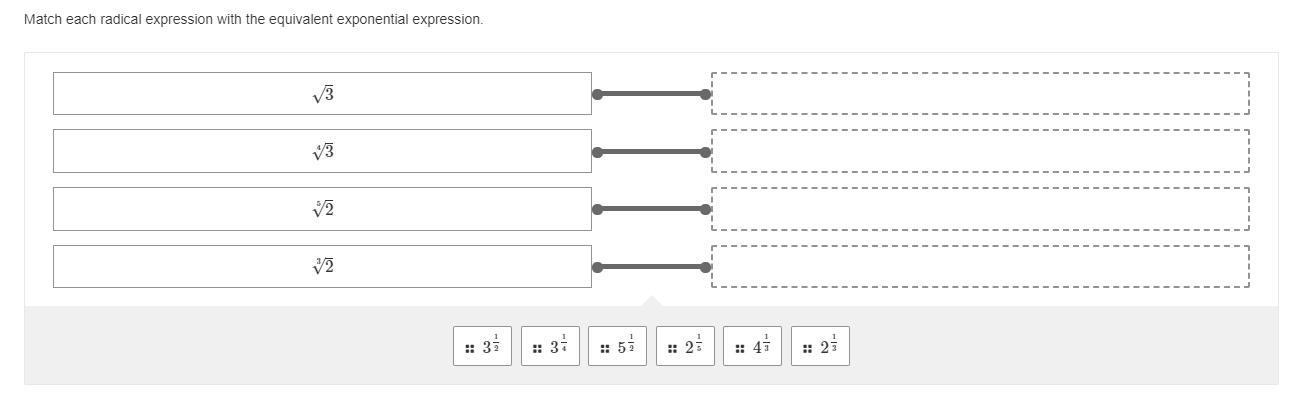Click the empty drop box beside cube root of 2
Image resolution: width=1295 pixels, height=413 pixels.
coord(980,266)
